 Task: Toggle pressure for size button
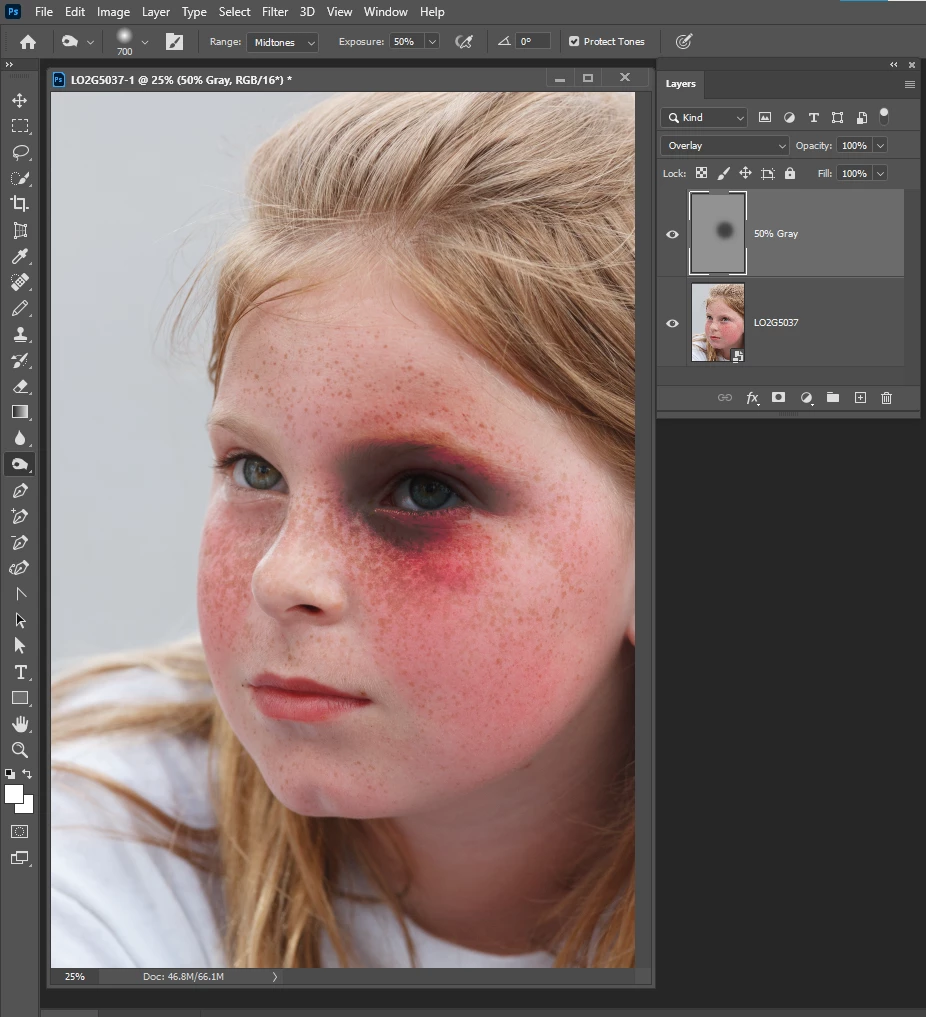[683, 42]
